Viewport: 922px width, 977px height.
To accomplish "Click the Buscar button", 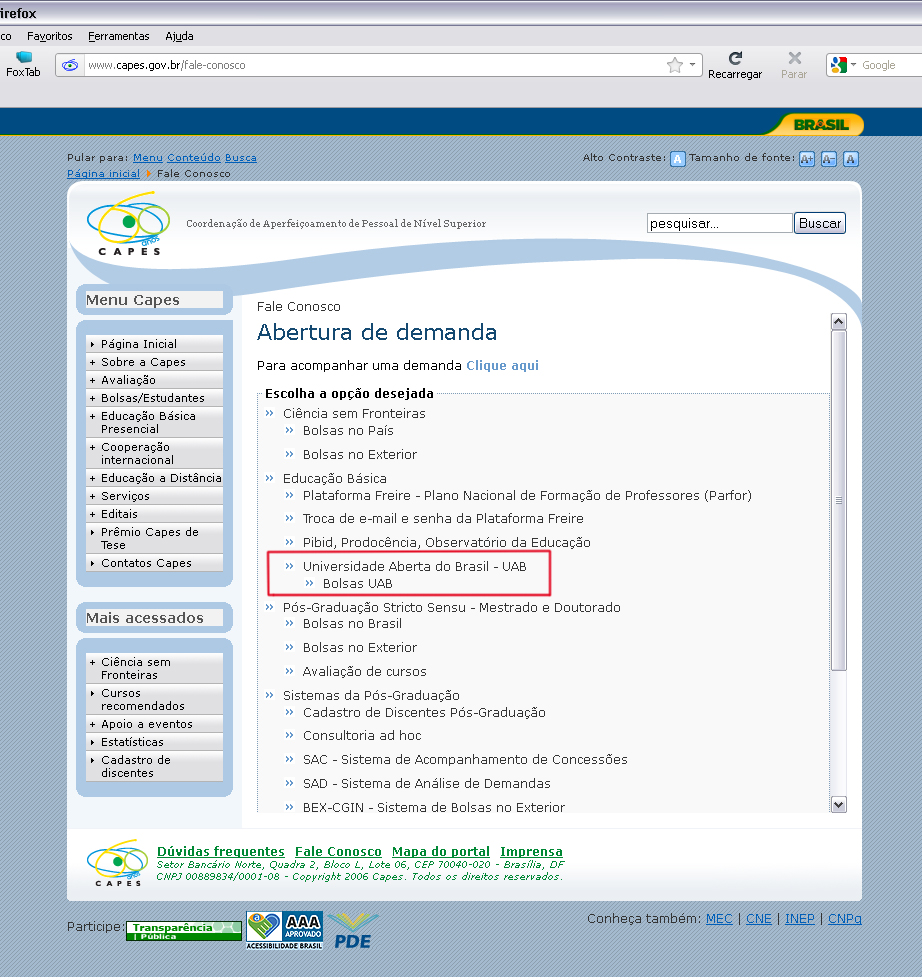I will click(x=820, y=223).
